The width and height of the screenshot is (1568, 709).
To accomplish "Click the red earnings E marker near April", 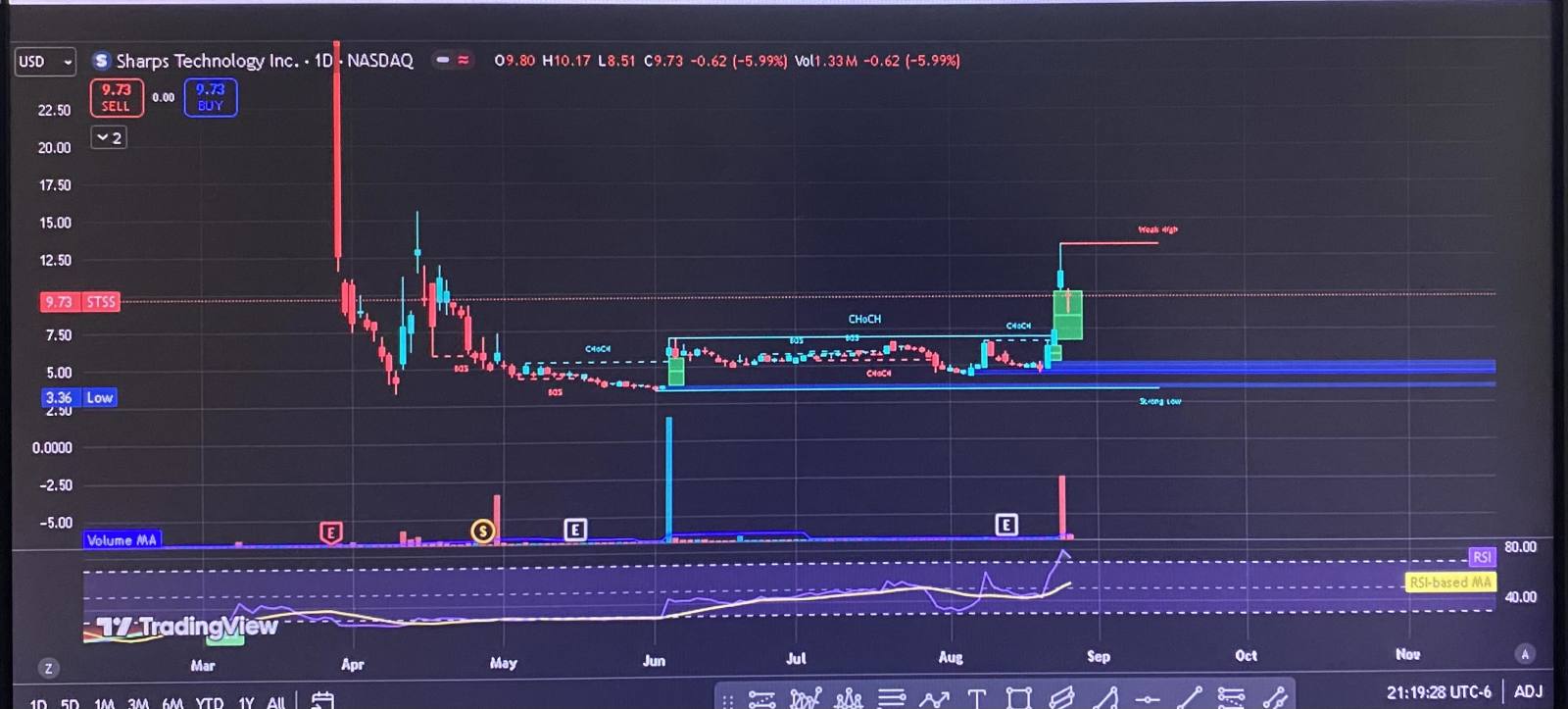I will [x=331, y=532].
